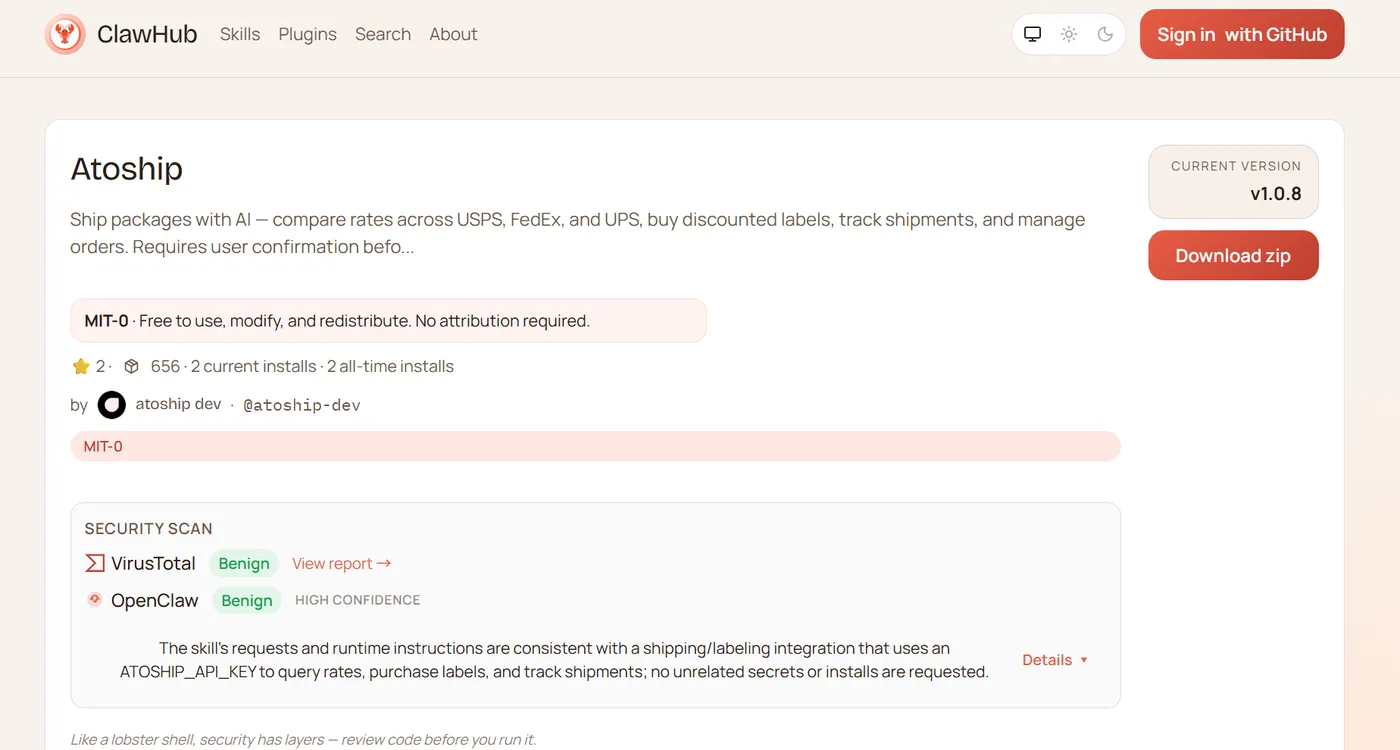Open the Skills menu item

pyautogui.click(x=240, y=34)
